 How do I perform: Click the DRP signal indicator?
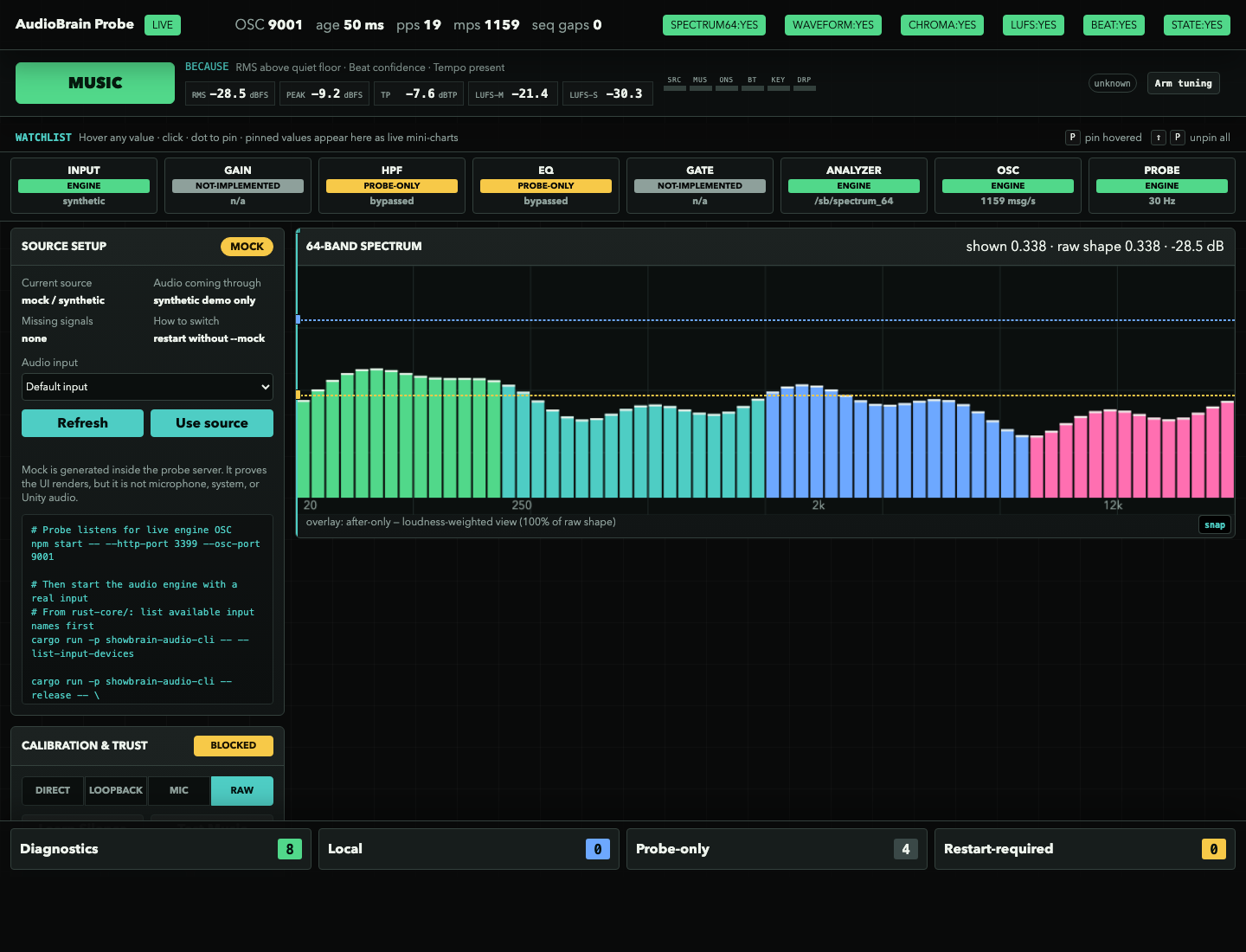click(x=804, y=83)
